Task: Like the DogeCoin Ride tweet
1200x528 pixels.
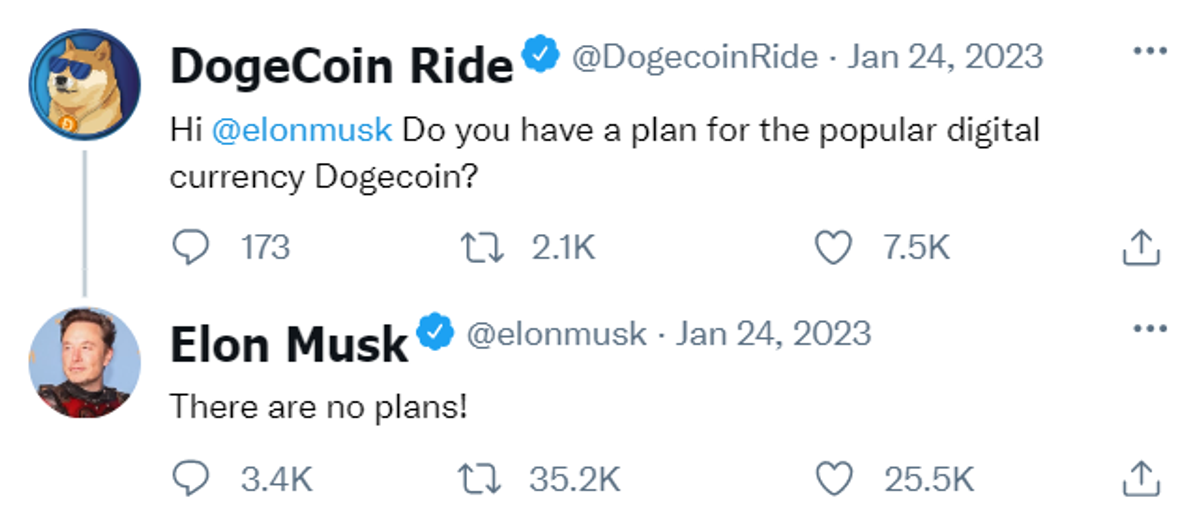Action: click(x=833, y=247)
